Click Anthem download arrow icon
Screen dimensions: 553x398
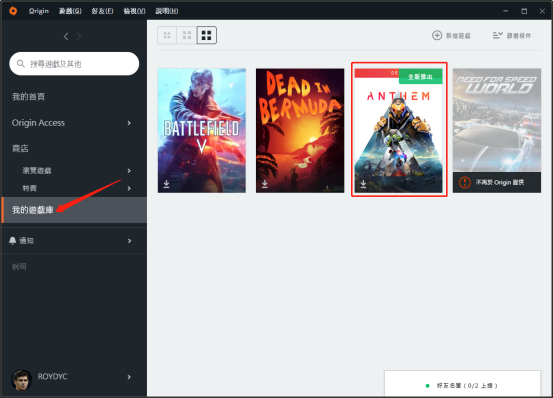(363, 184)
